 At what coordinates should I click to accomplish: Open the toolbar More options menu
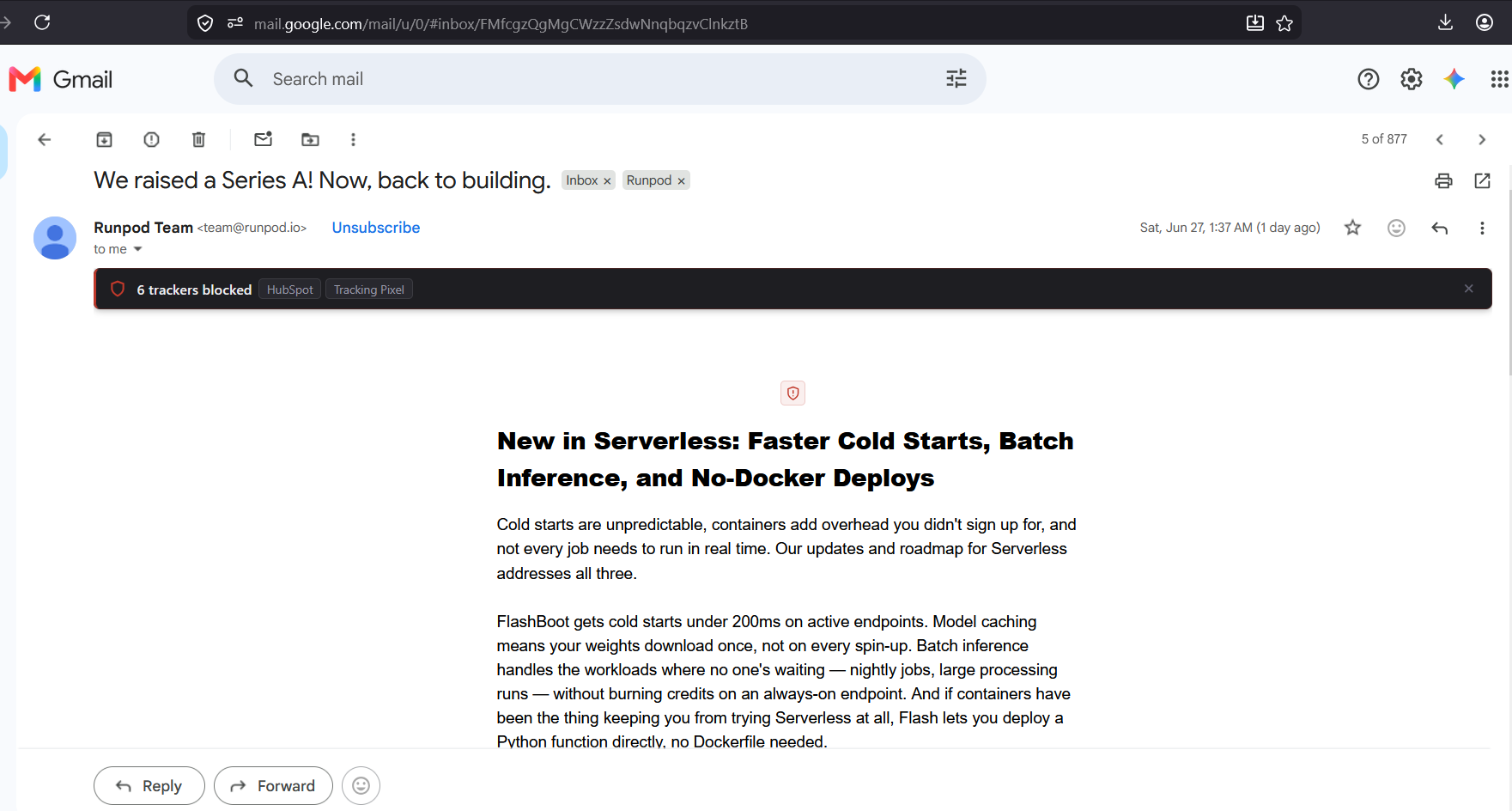coord(353,139)
